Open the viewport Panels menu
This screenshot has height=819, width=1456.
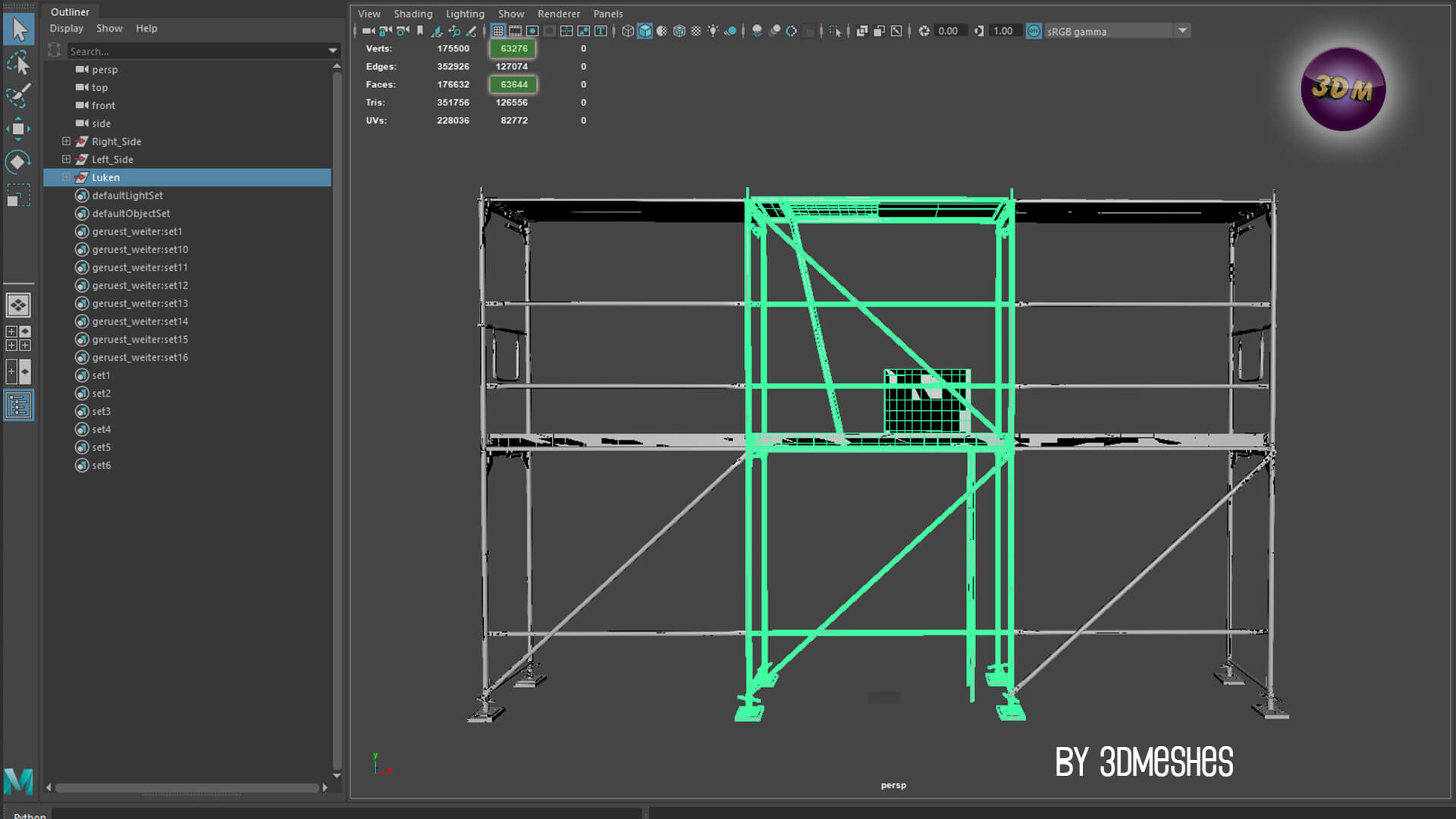608,14
